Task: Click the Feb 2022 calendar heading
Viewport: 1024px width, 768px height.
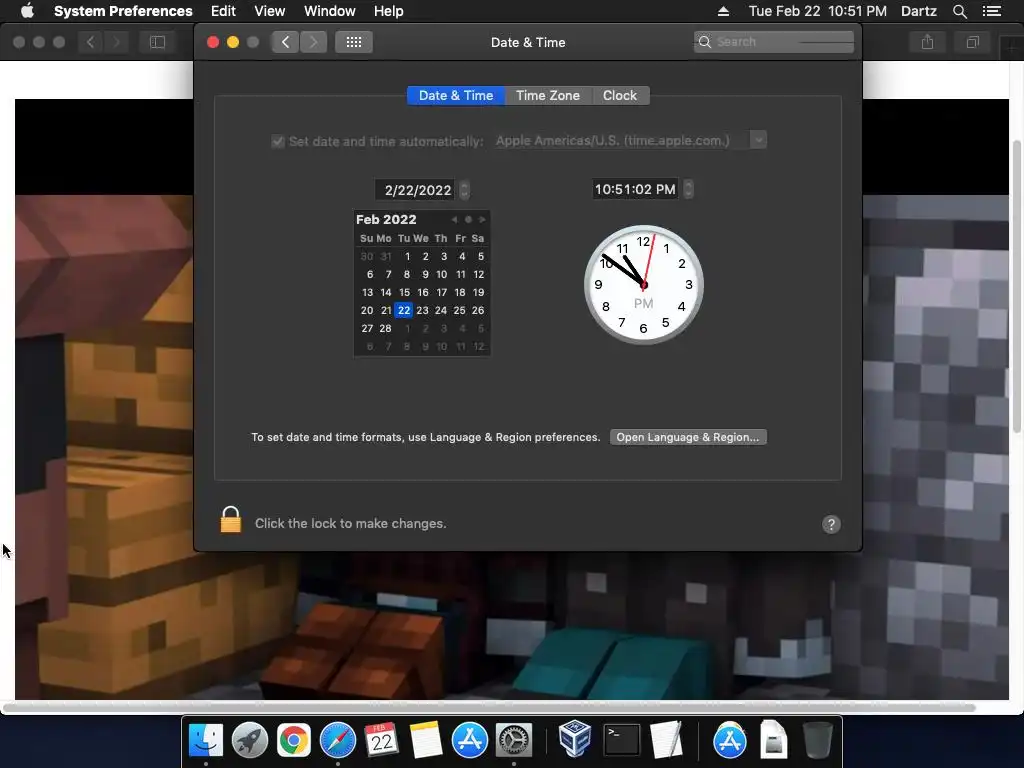Action: pos(386,219)
